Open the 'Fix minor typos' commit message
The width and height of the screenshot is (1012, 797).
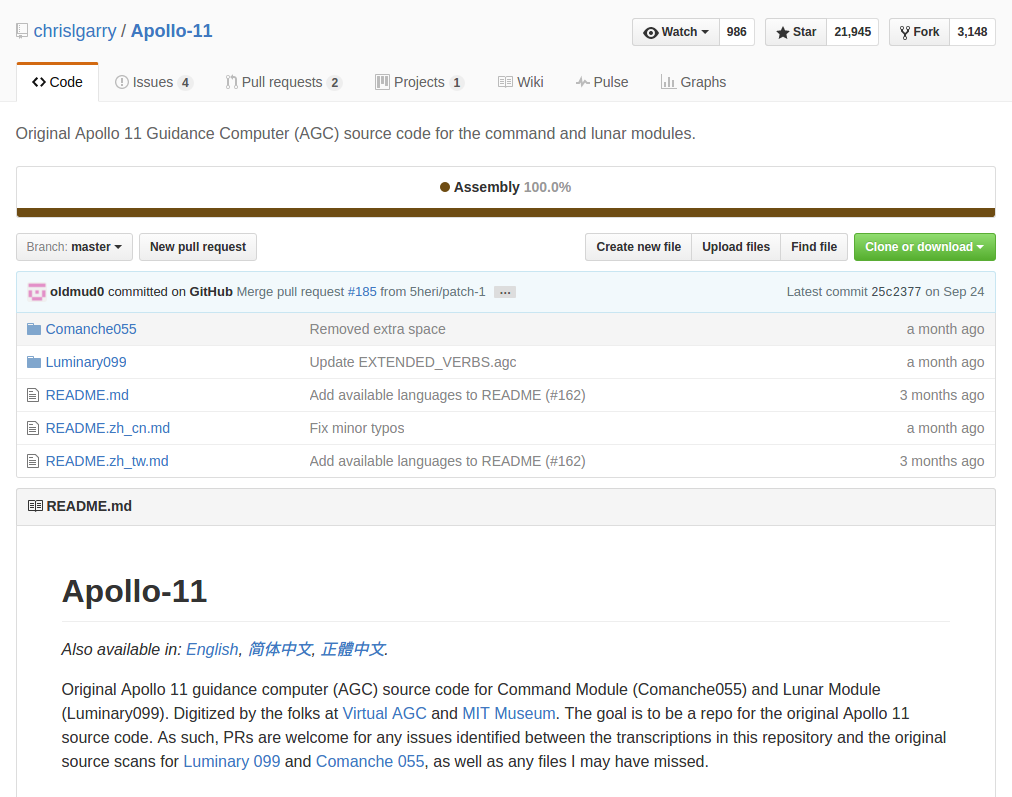pyautogui.click(x=357, y=428)
